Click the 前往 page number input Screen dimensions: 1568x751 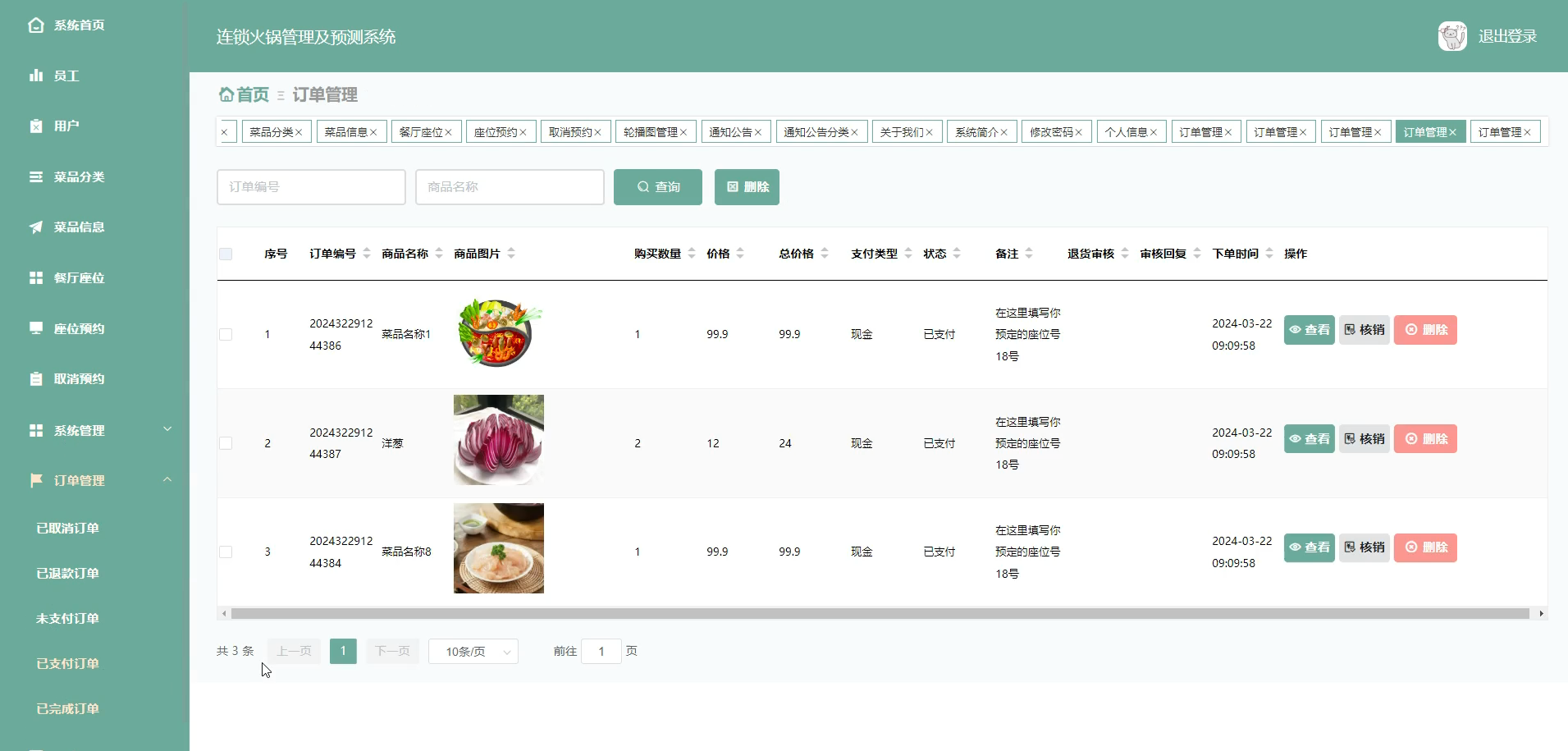[x=601, y=651]
